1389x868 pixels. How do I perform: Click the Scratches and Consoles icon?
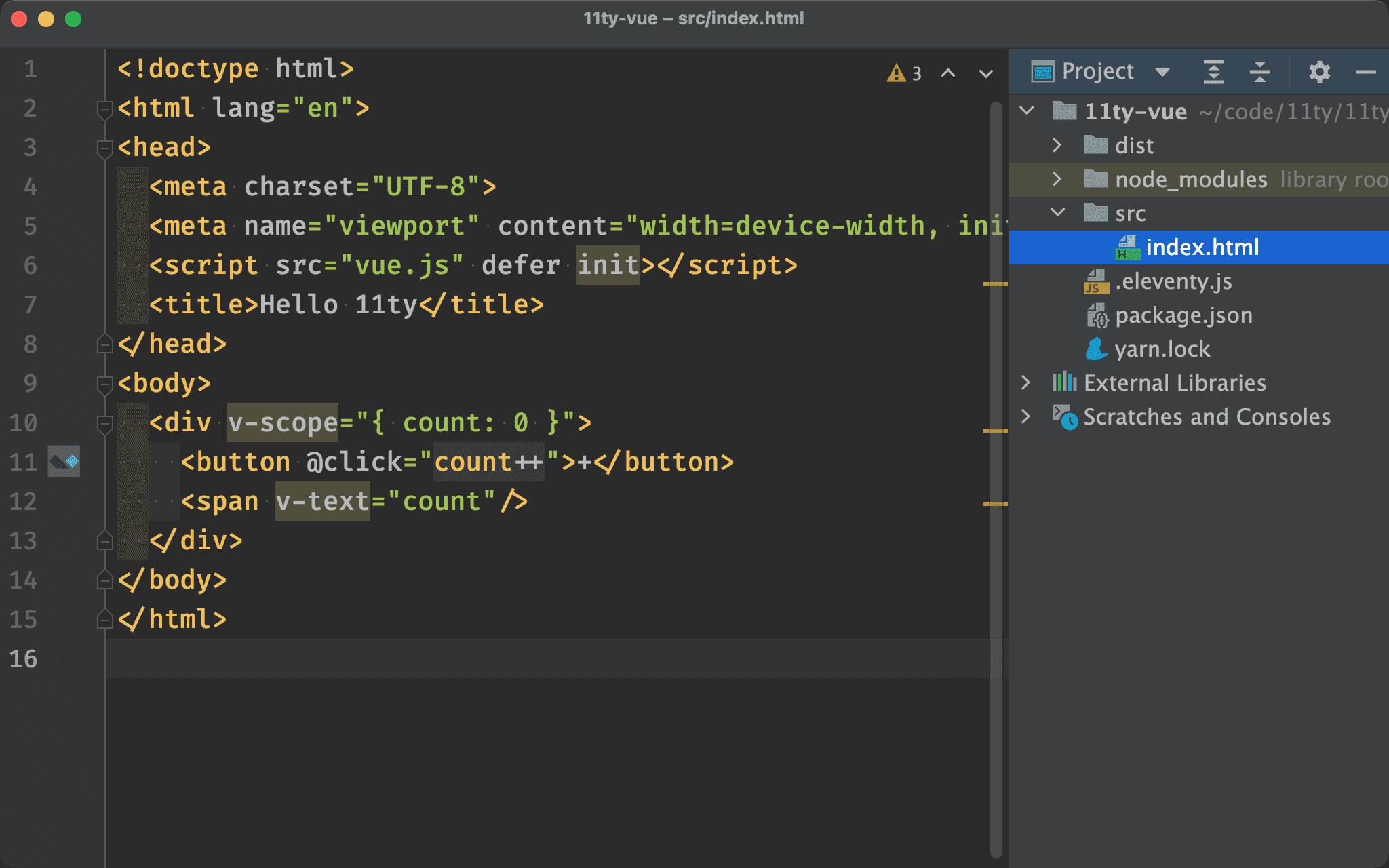(x=1064, y=416)
